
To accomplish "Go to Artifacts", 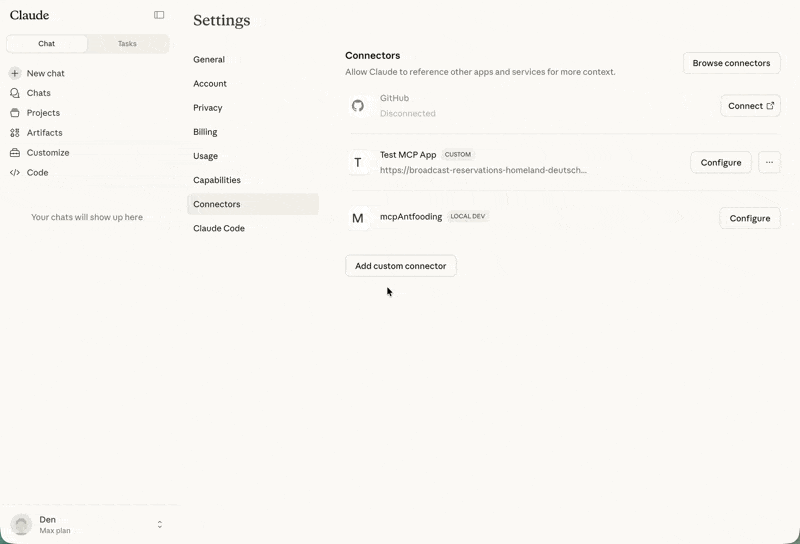I will point(44,133).
